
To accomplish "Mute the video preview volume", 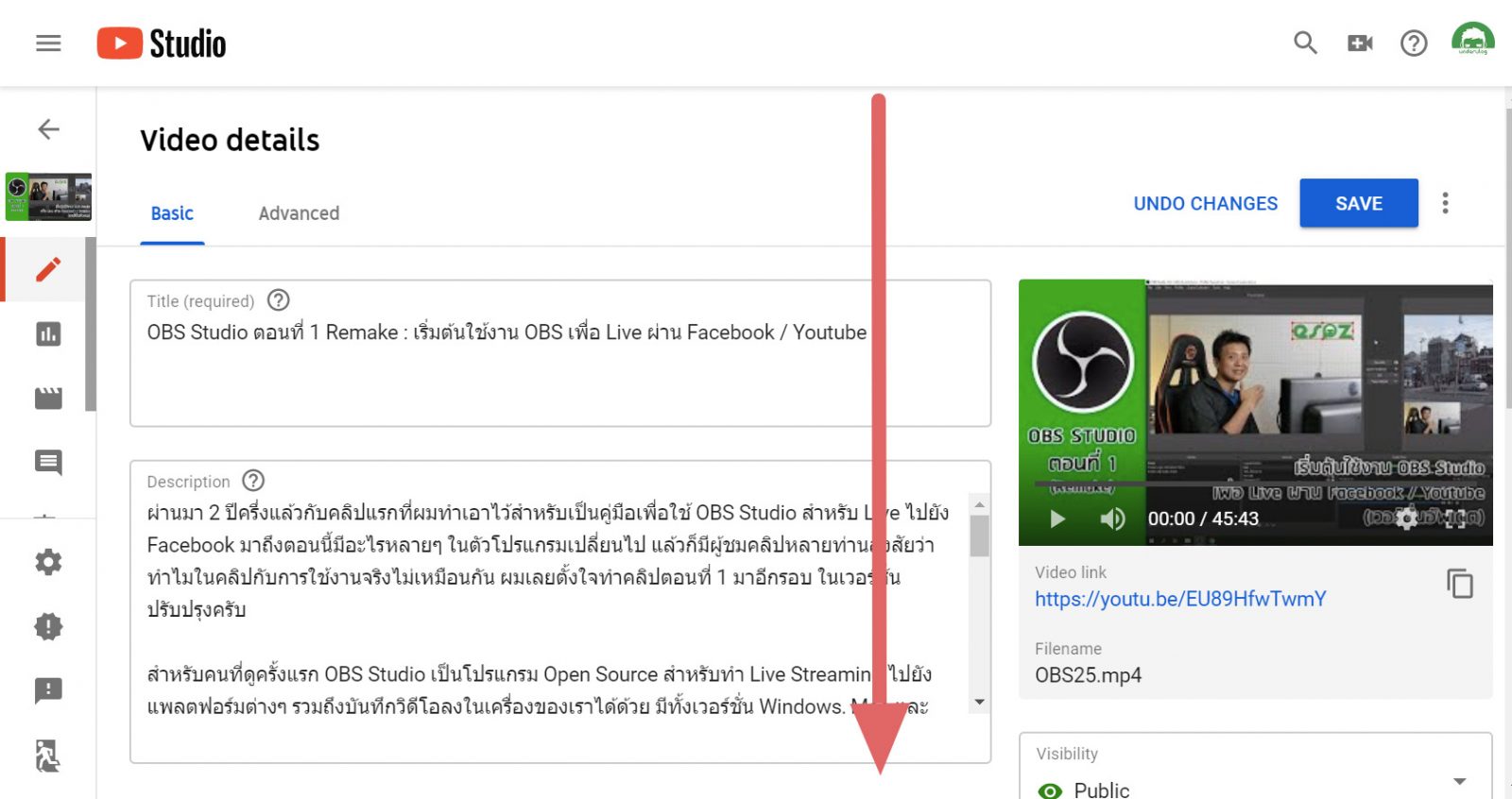I will coord(1112,518).
